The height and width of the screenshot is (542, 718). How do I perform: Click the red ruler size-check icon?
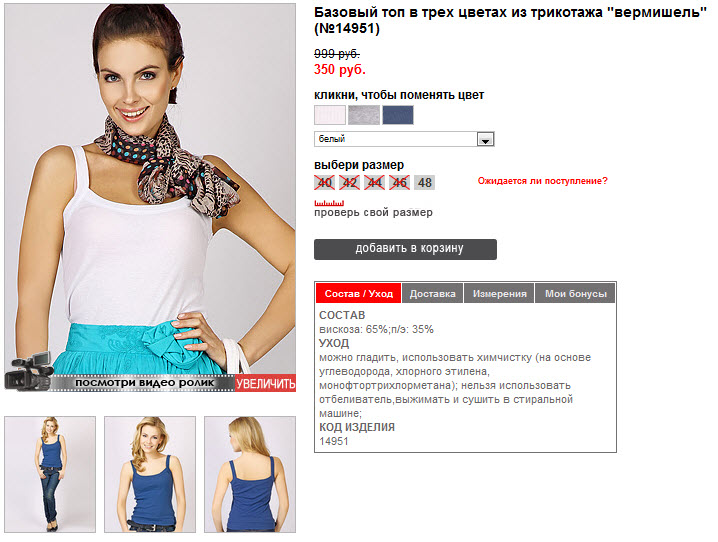point(329,203)
